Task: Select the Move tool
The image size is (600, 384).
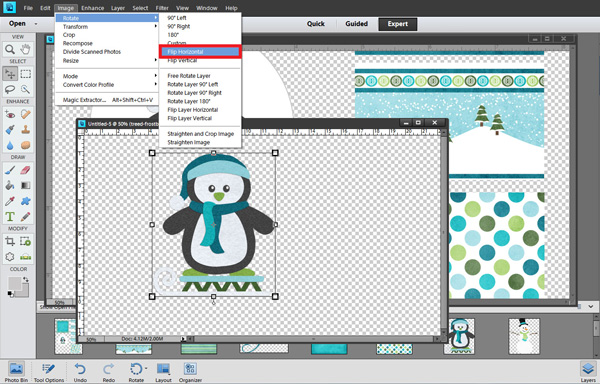Action: coord(10,73)
